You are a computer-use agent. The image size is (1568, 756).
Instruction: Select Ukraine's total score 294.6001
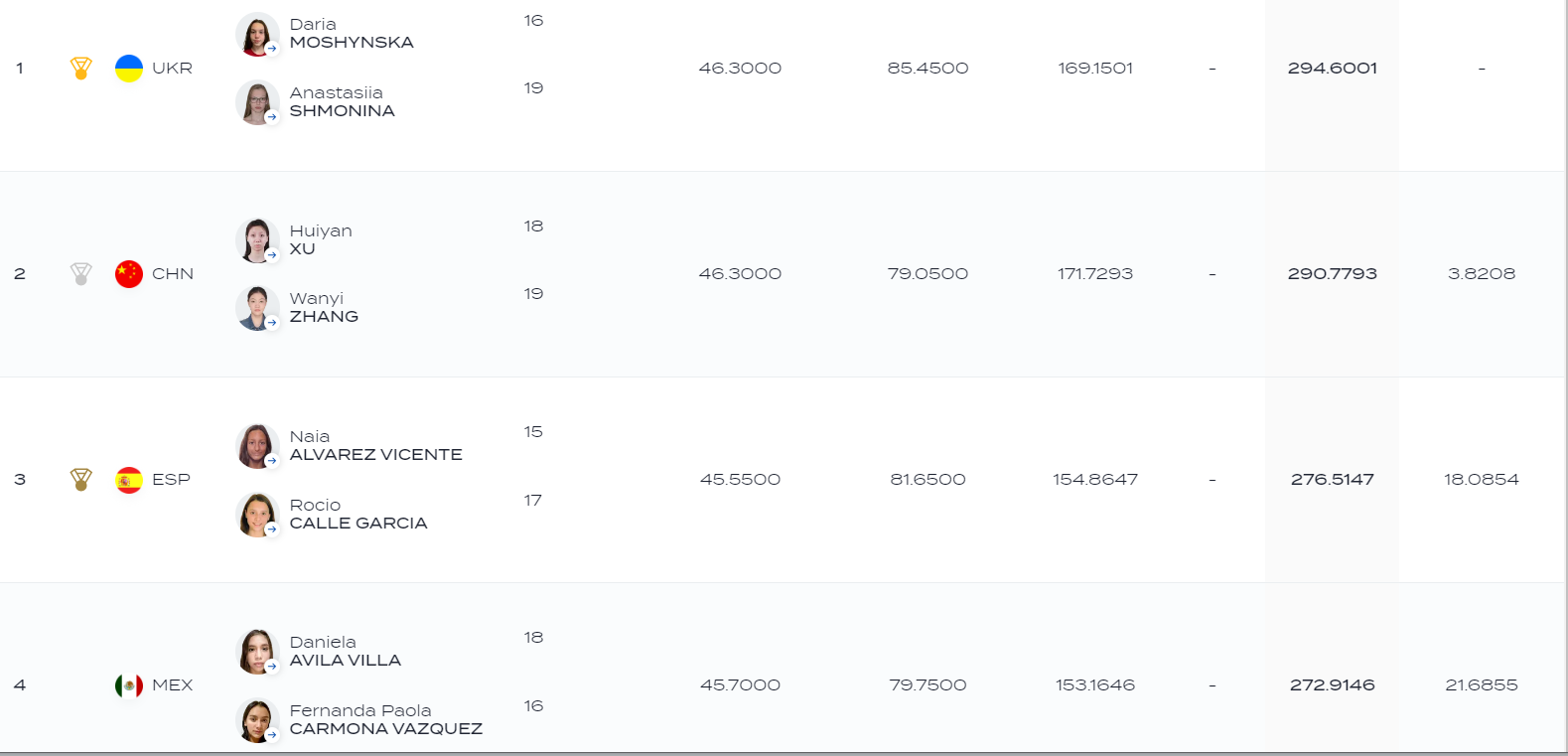pos(1332,69)
